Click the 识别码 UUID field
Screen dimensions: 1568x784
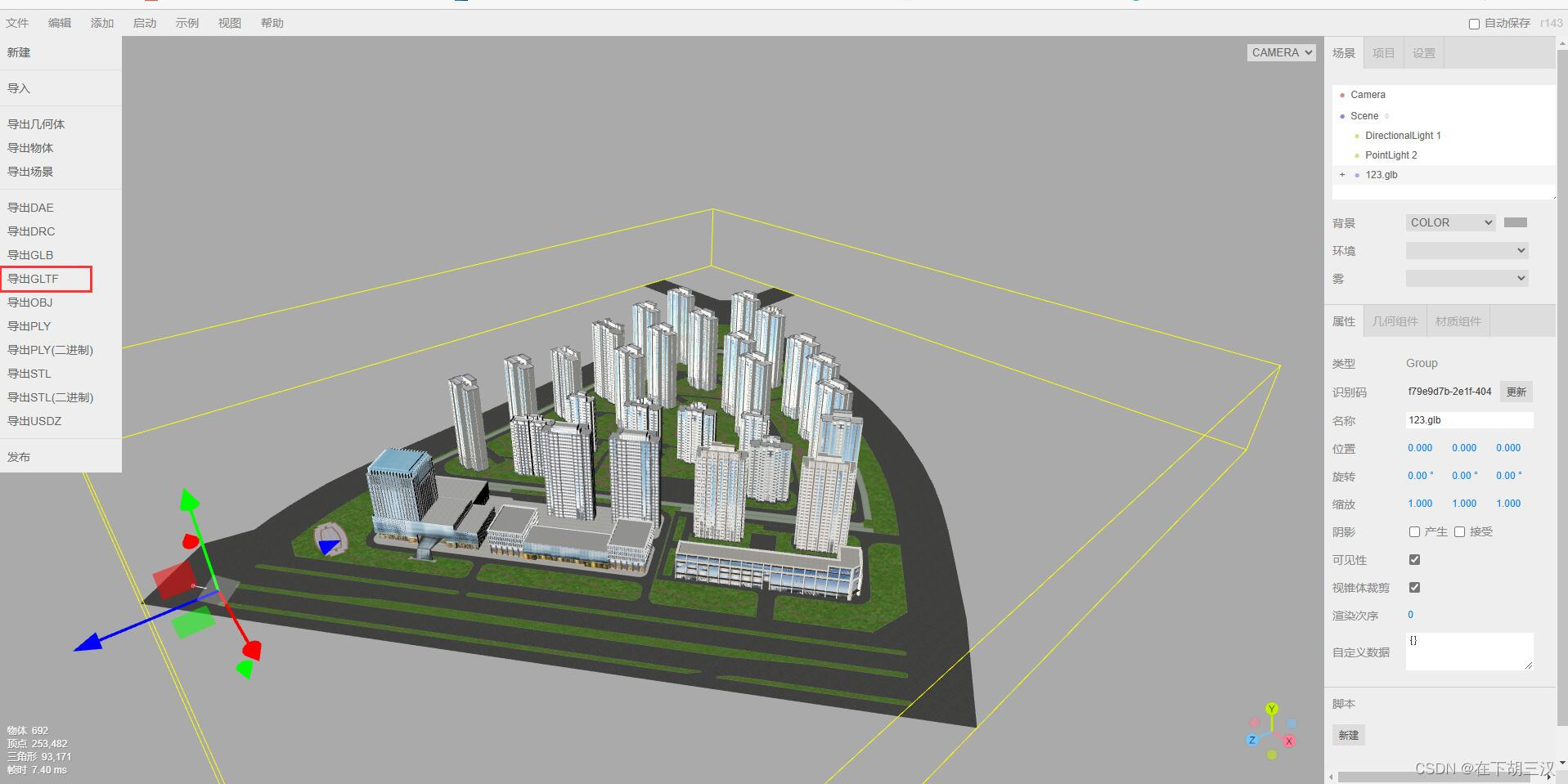pos(1450,392)
